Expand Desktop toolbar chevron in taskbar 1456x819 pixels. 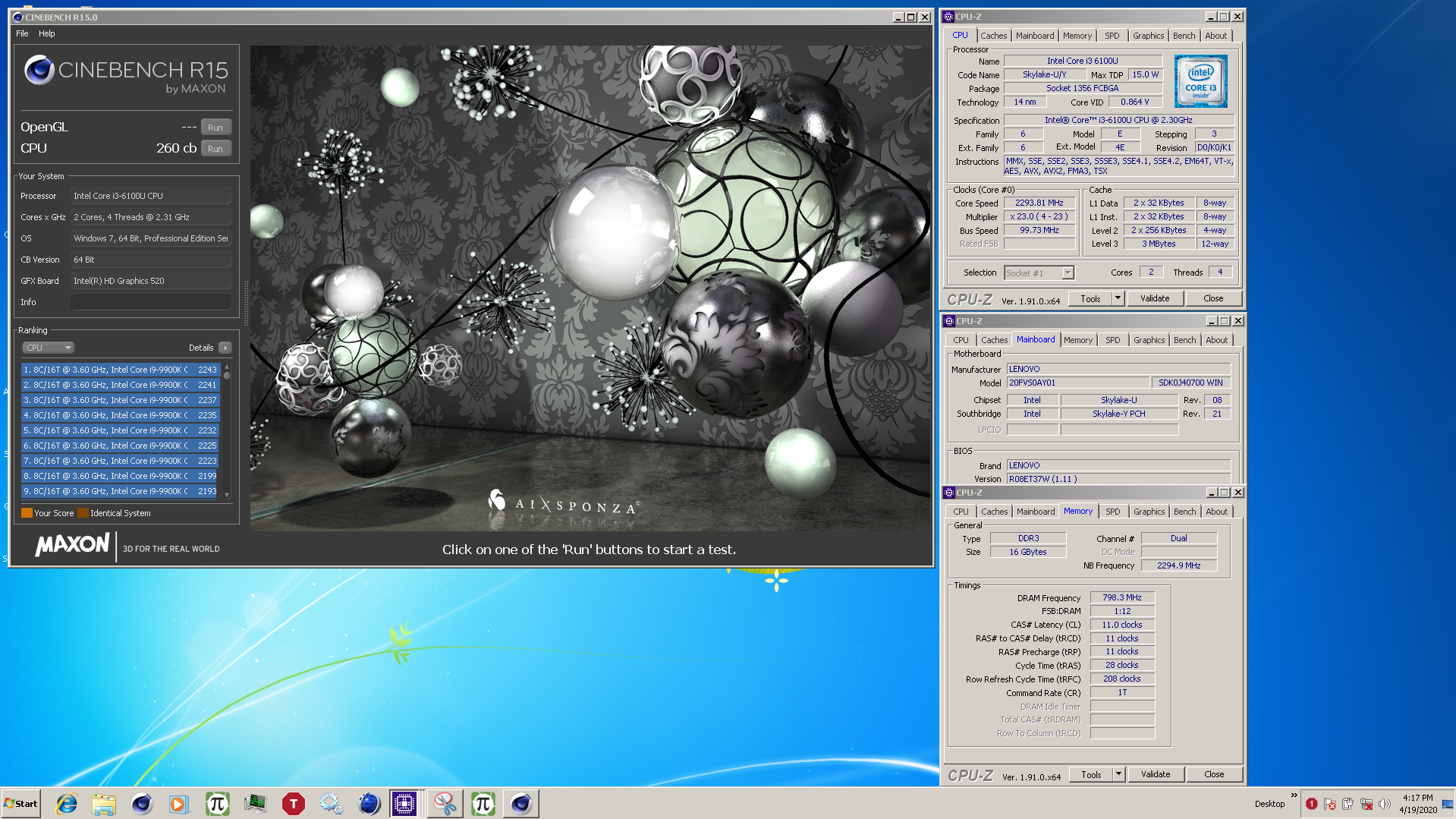[x=1294, y=795]
